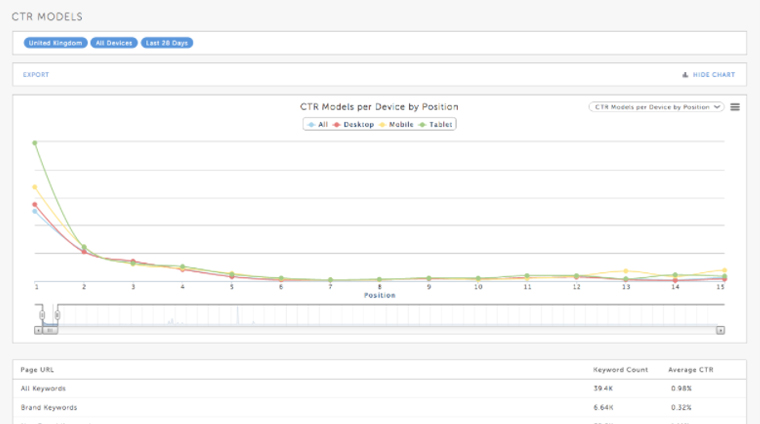The image size is (760, 424).
Task: Open the All Devices filter pill
Action: point(113,43)
